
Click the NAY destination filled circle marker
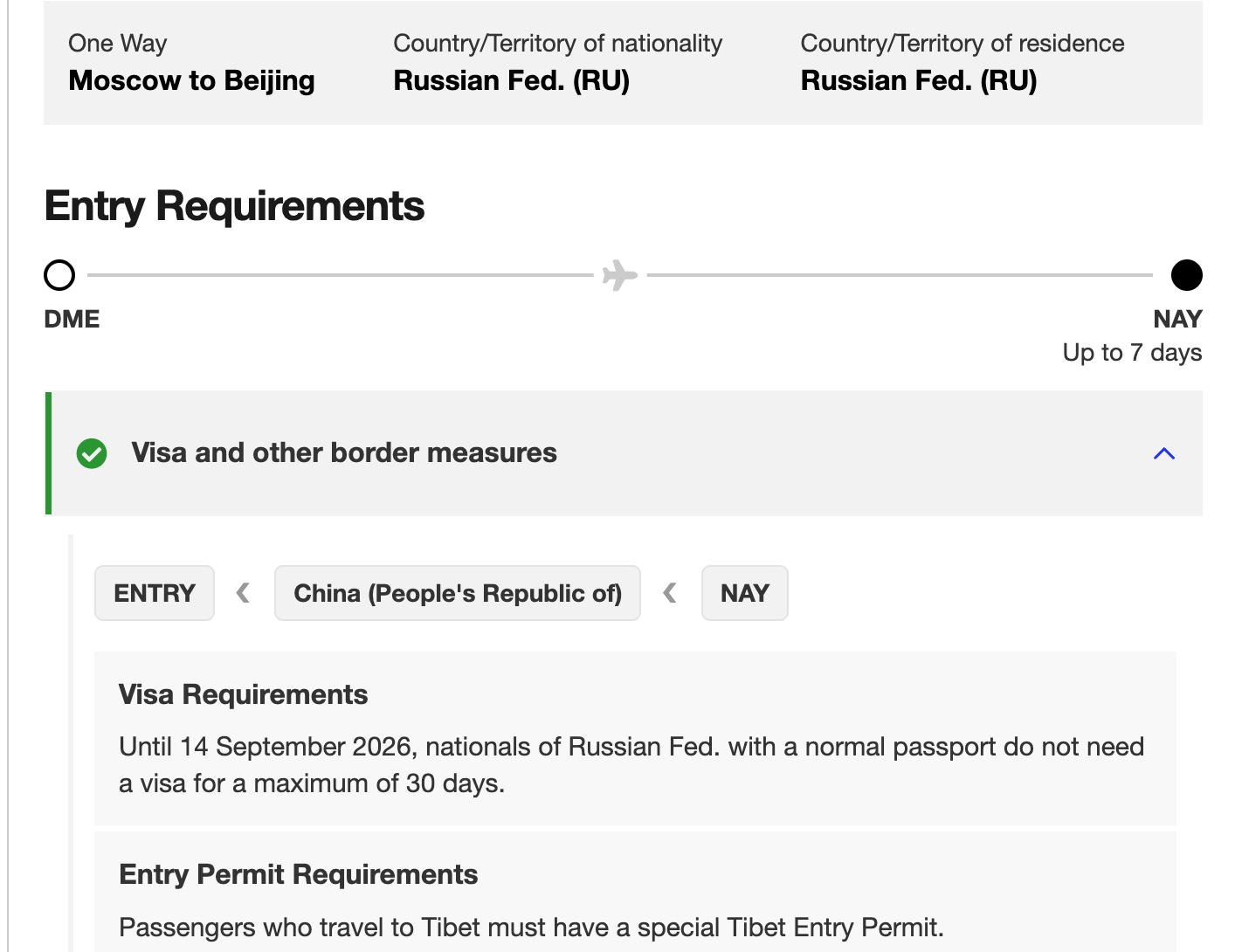click(1186, 275)
